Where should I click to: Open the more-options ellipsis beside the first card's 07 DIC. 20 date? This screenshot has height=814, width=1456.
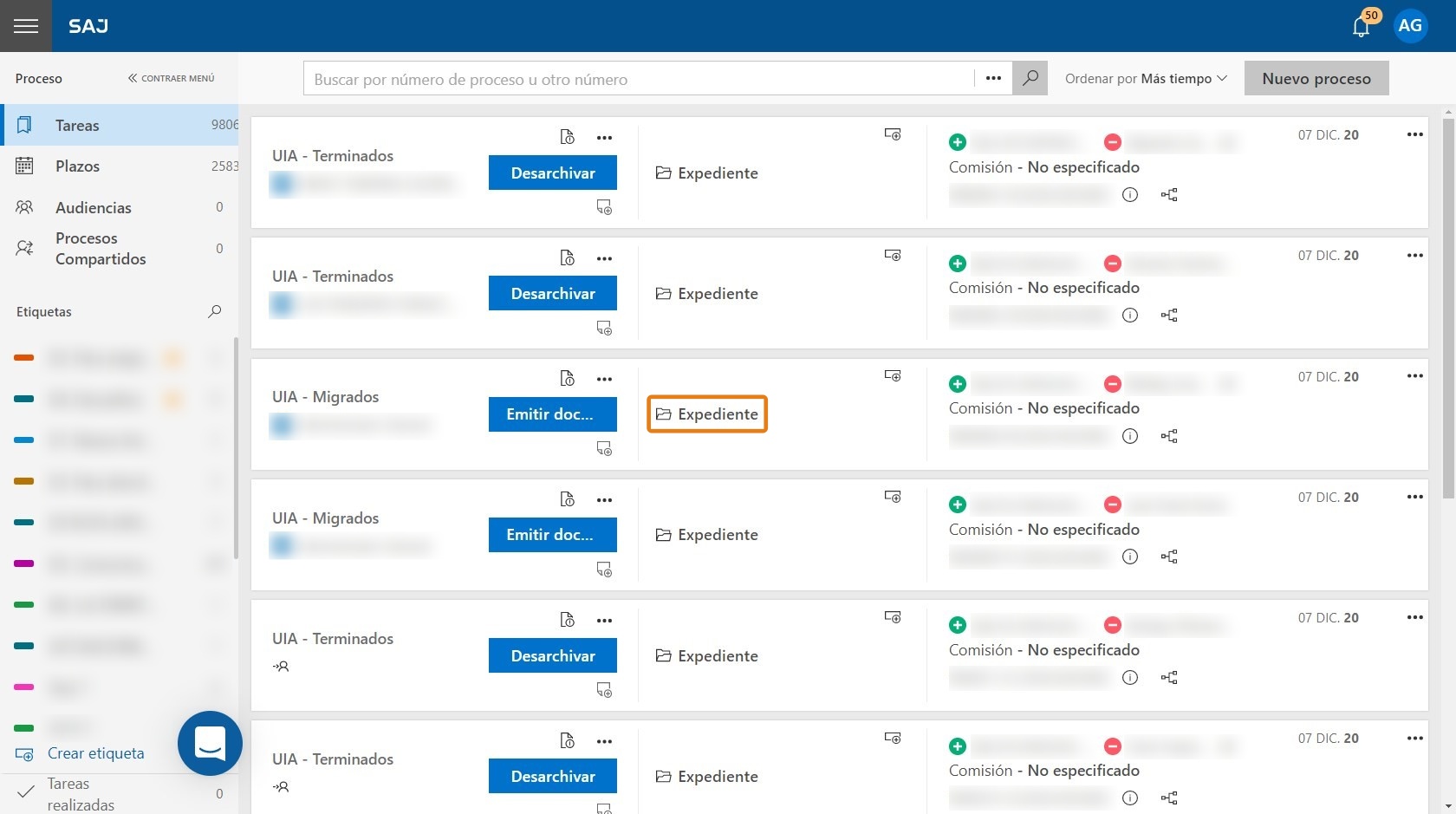(1415, 134)
